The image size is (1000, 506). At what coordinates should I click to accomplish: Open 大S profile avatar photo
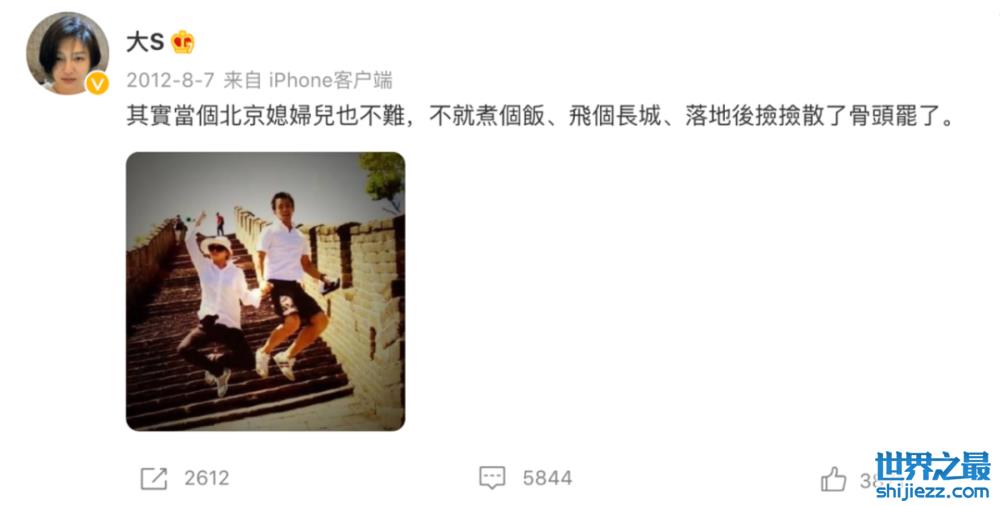tap(67, 53)
